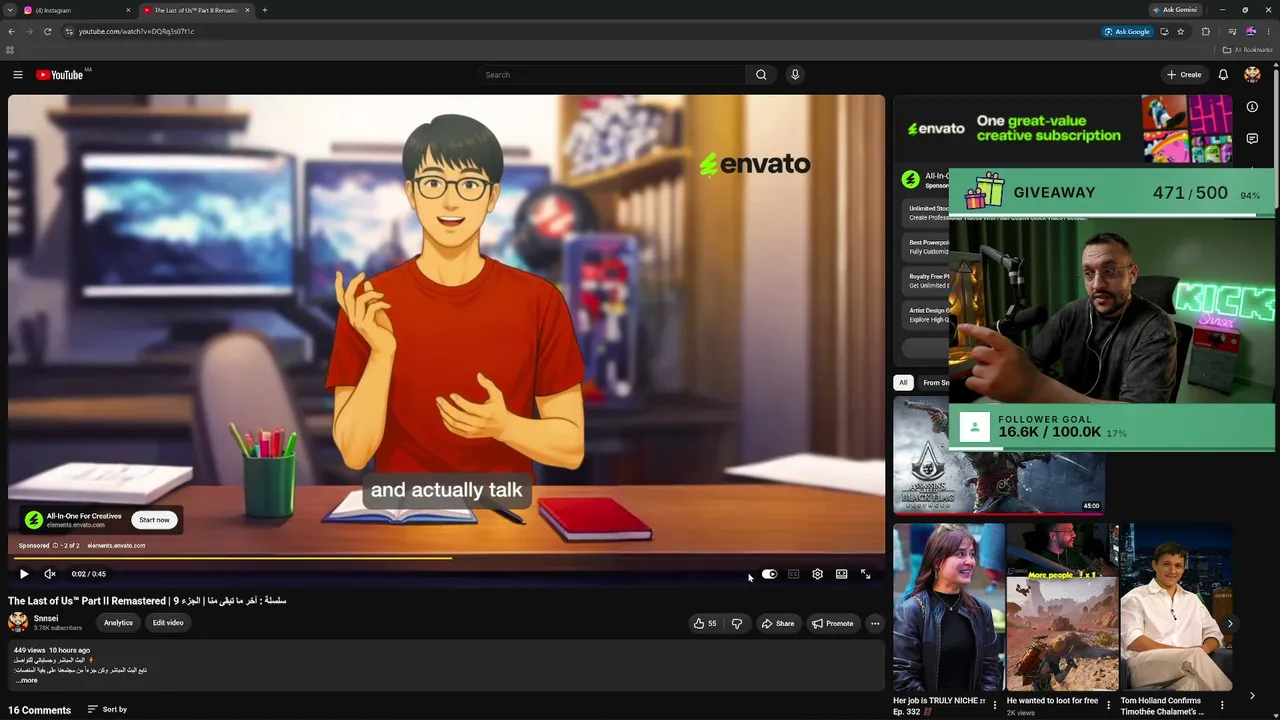1280x720 pixels.
Task: Open the media controls icon in Chrome toolbar
Action: click(1232, 31)
